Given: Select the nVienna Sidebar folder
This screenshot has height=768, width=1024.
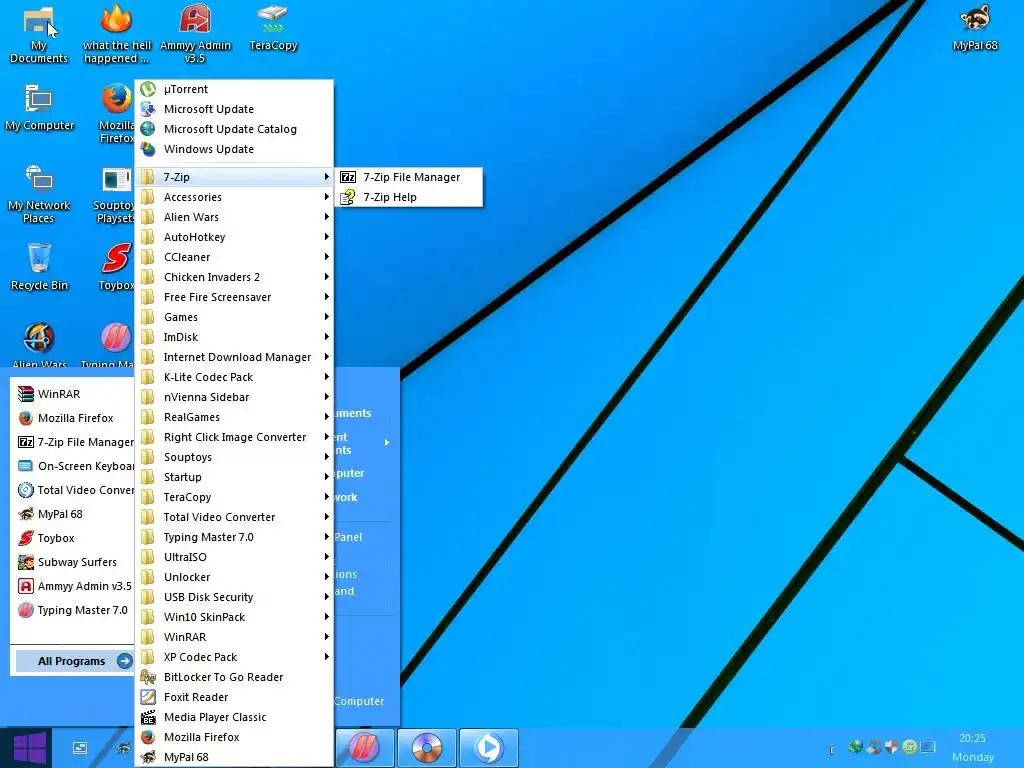Looking at the screenshot, I should click(x=234, y=397).
